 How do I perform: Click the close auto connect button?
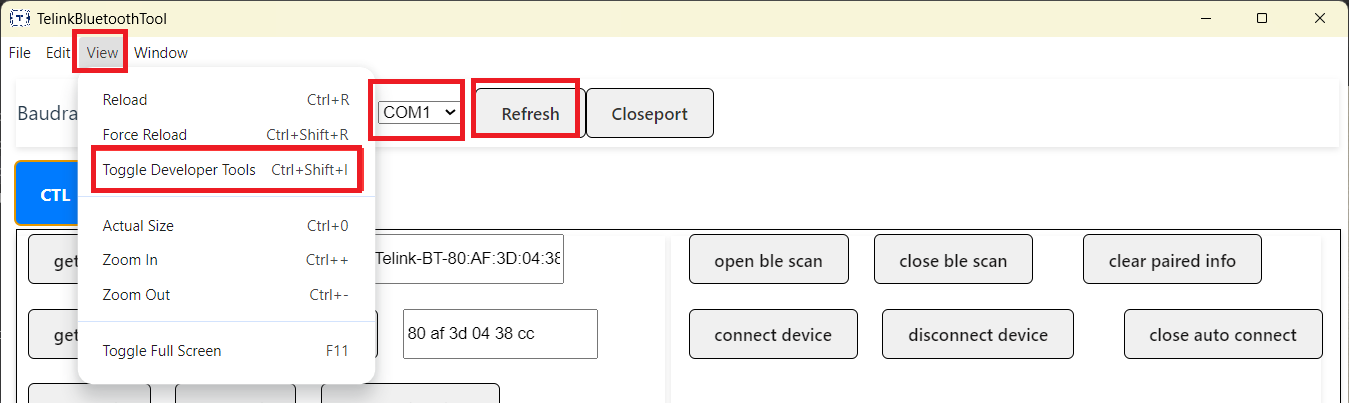(x=1223, y=334)
